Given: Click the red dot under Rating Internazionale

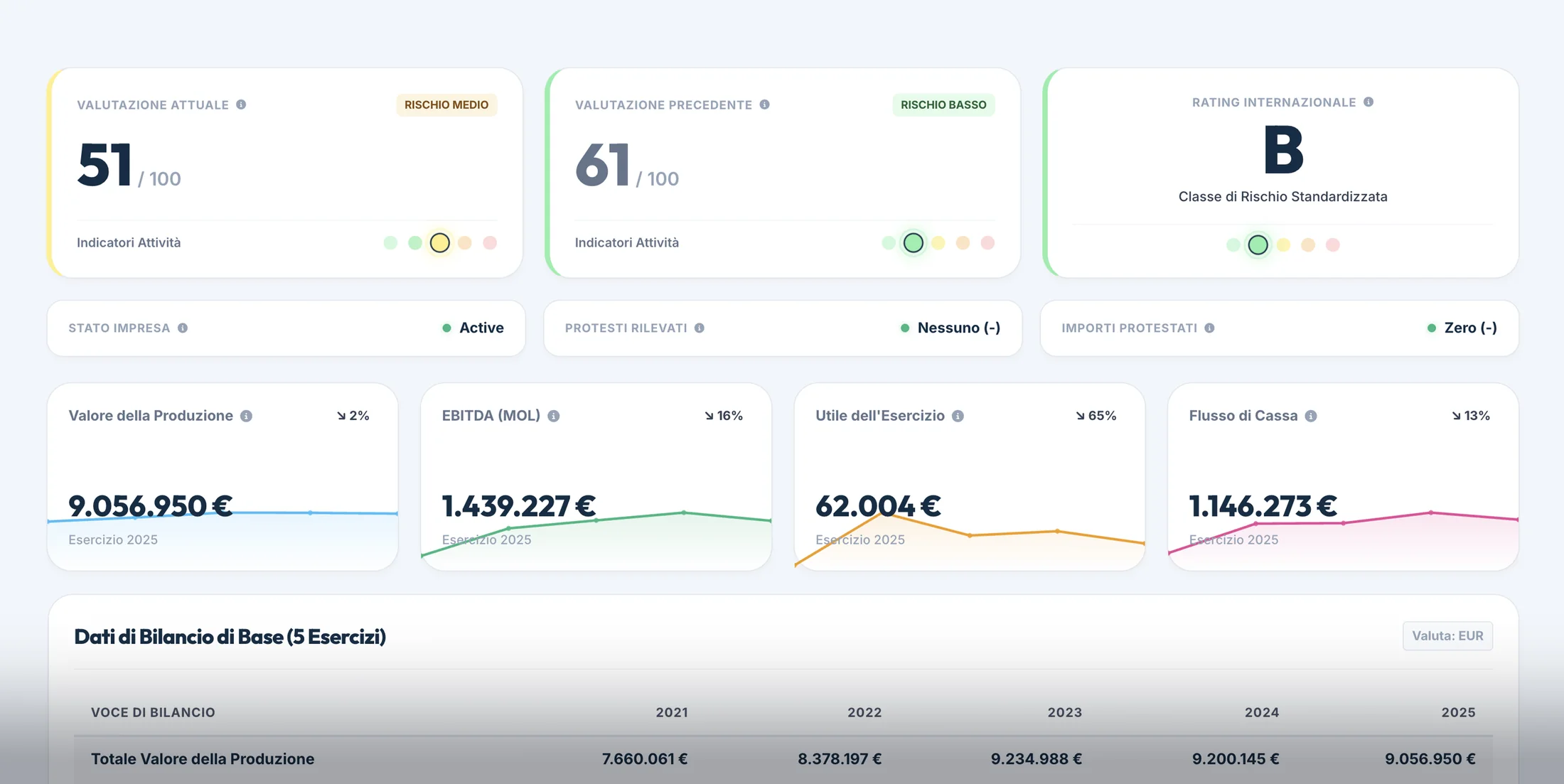Looking at the screenshot, I should tap(1333, 245).
